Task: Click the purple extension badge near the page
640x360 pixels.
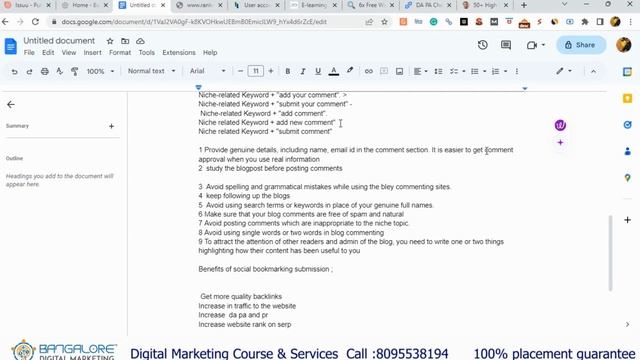Action: (x=560, y=125)
